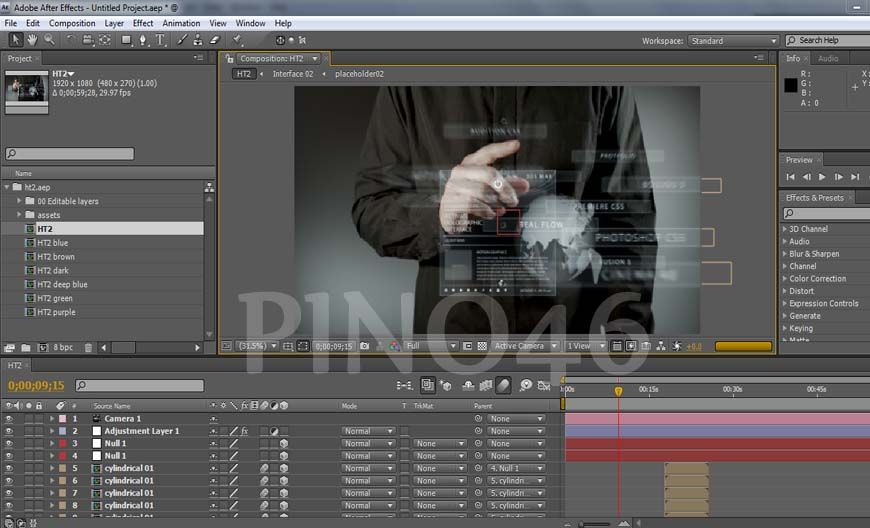Select the Rotation tool
Viewport: 870px width, 528px height.
(x=70, y=40)
